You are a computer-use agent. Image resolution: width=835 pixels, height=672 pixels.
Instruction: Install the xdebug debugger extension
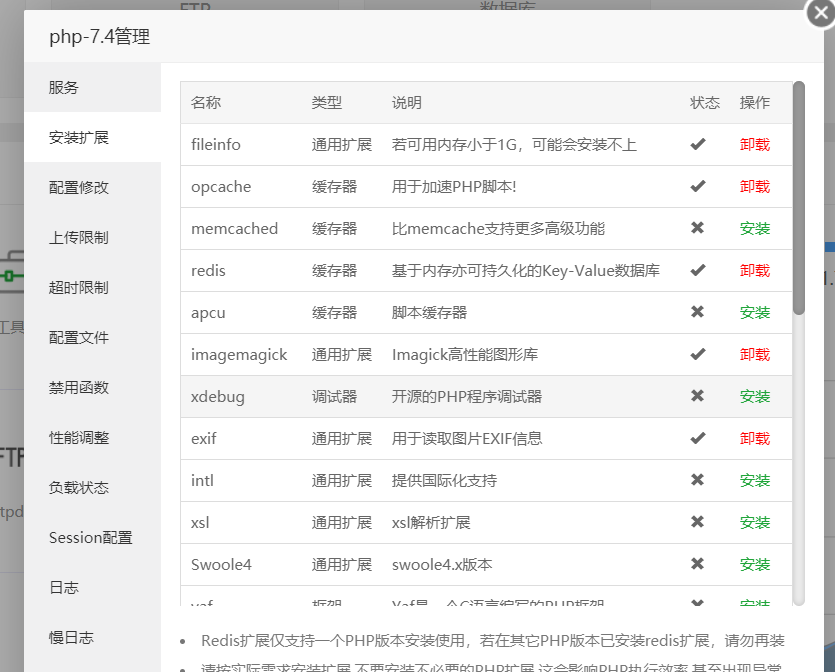coord(755,396)
